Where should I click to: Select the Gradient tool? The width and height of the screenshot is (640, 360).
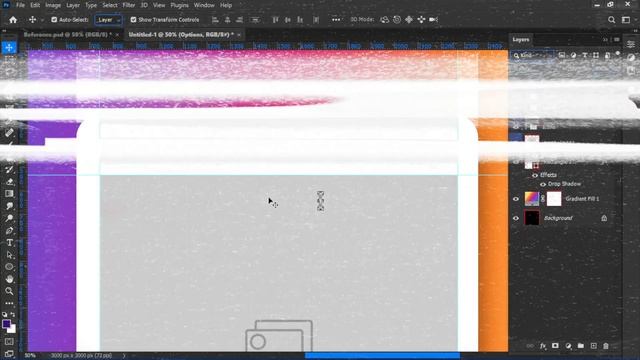(9, 194)
